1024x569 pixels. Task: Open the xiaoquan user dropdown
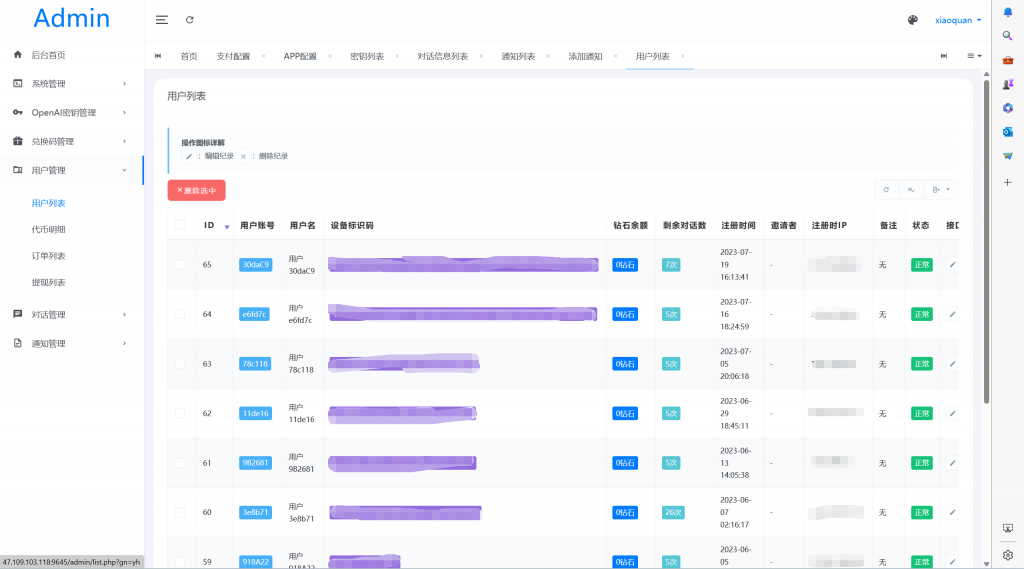(x=958, y=20)
